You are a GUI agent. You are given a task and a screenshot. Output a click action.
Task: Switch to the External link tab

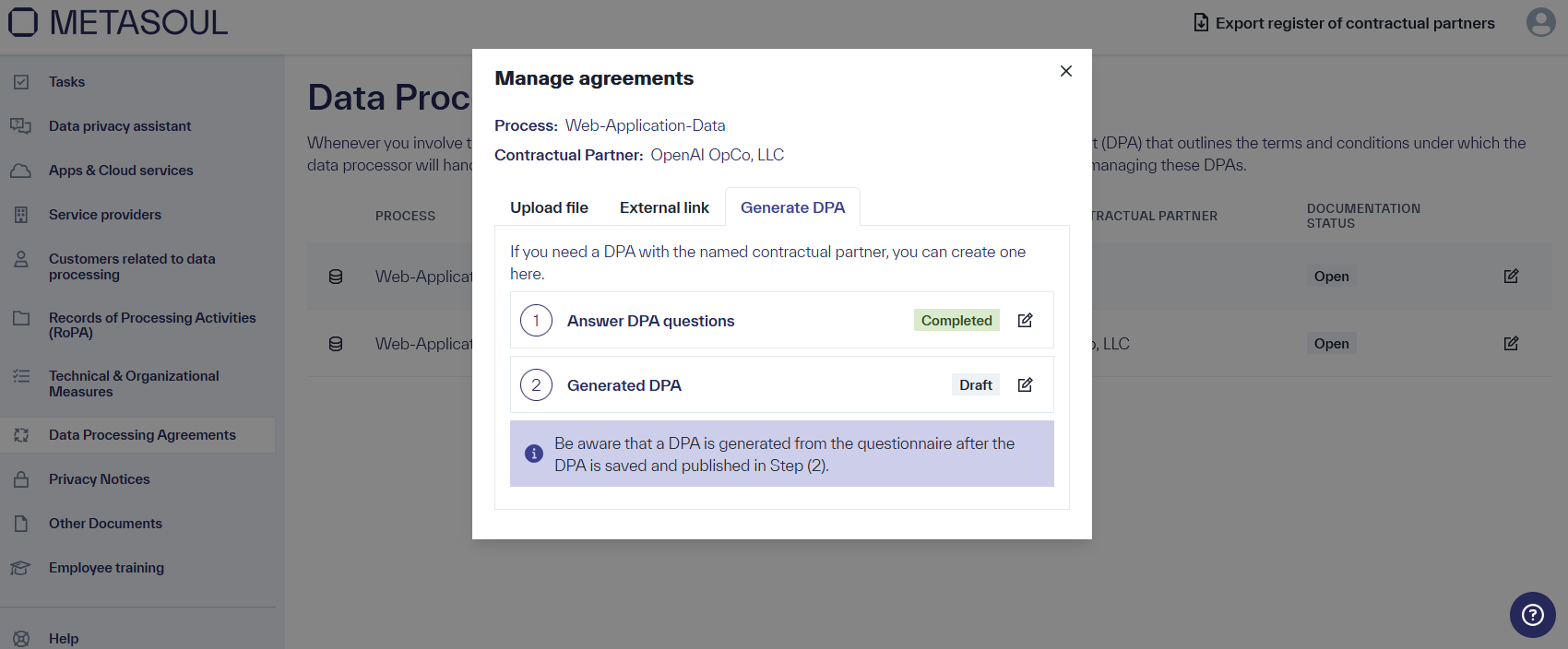664,207
